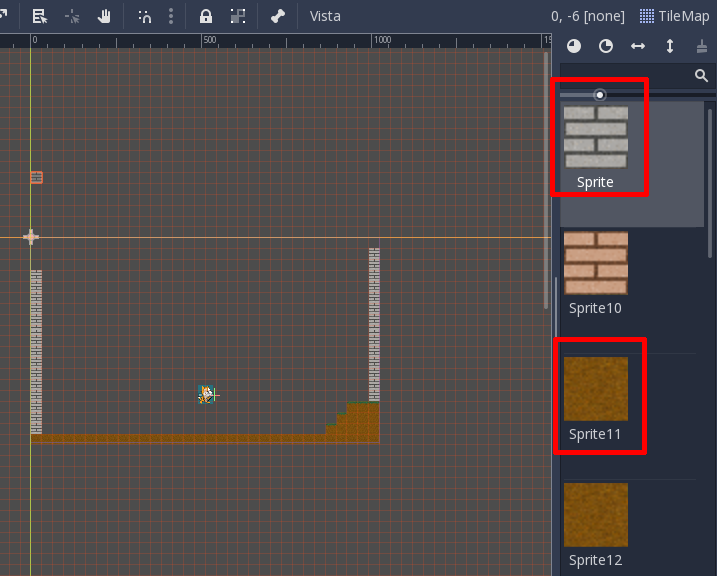Image resolution: width=717 pixels, height=576 pixels.
Task: Rotate tile right button
Action: (606, 46)
